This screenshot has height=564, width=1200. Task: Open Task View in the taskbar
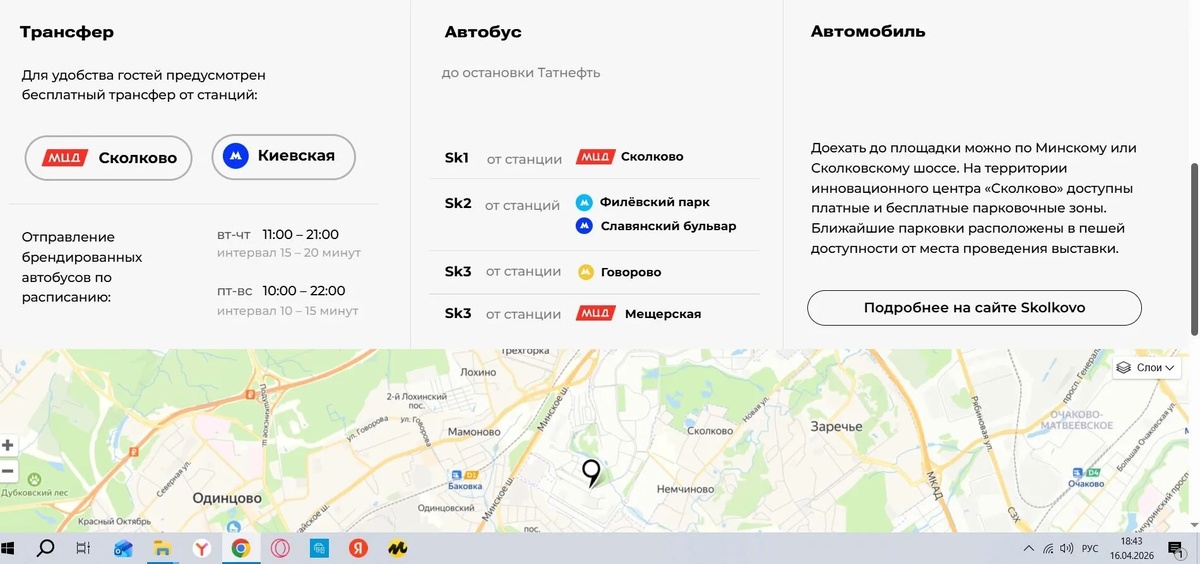coord(83,549)
